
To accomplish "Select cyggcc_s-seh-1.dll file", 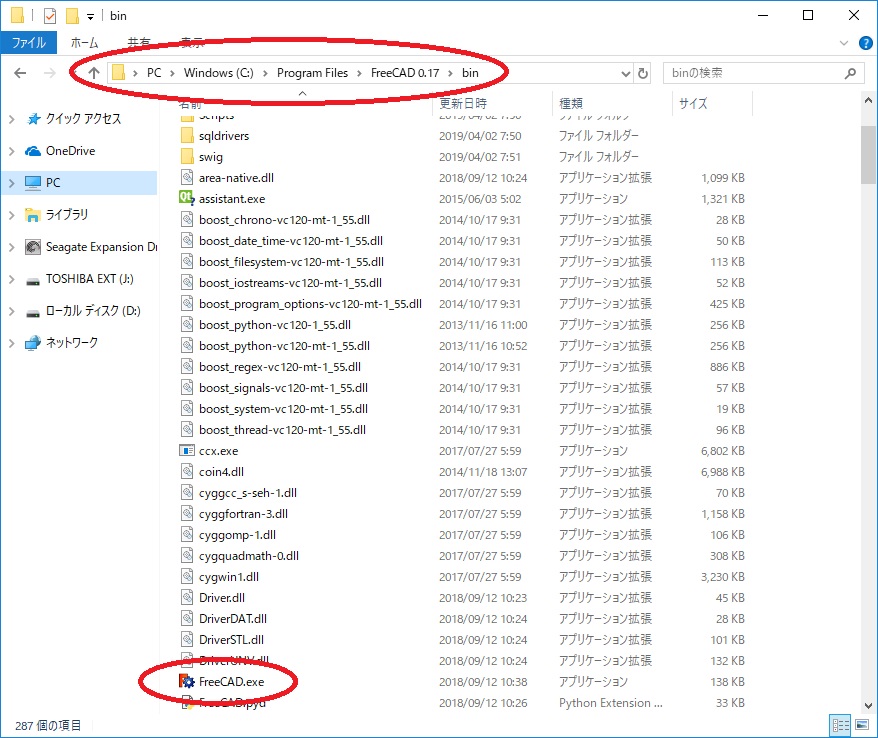I will (247, 493).
